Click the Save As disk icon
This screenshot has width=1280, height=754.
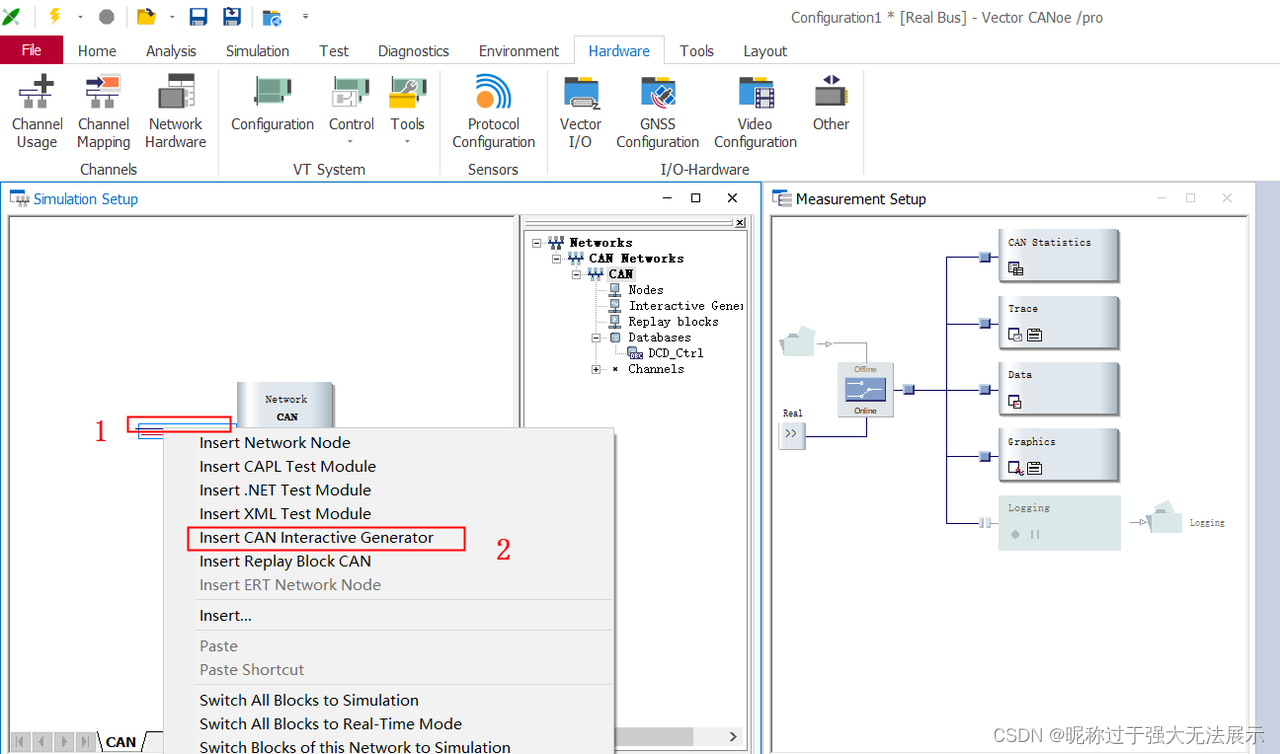point(231,17)
